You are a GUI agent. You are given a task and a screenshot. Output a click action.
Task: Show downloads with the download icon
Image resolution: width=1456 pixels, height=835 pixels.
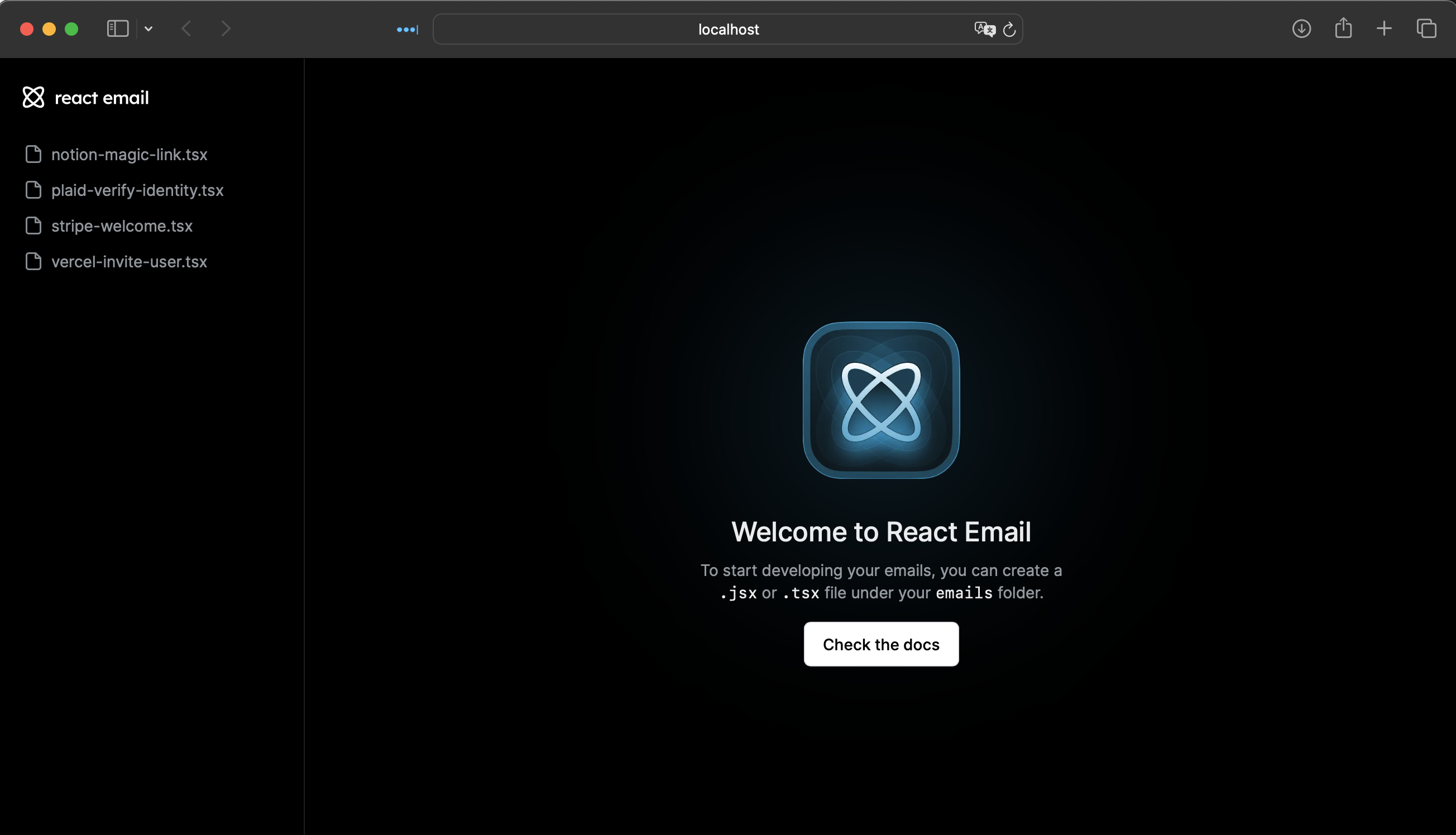(x=1301, y=28)
